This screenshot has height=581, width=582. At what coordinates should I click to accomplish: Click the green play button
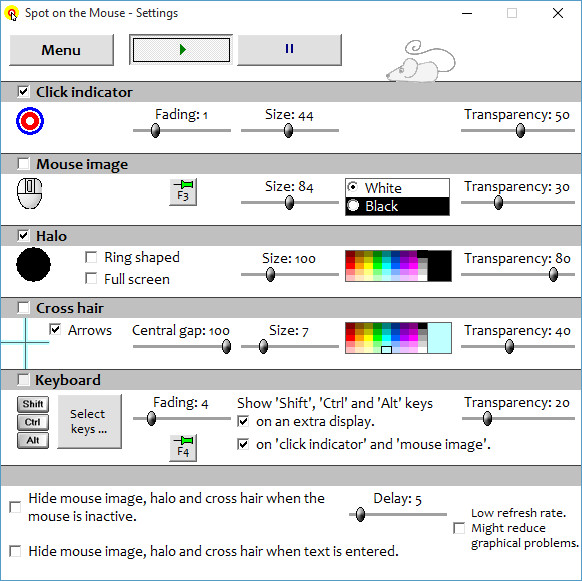(x=181, y=50)
